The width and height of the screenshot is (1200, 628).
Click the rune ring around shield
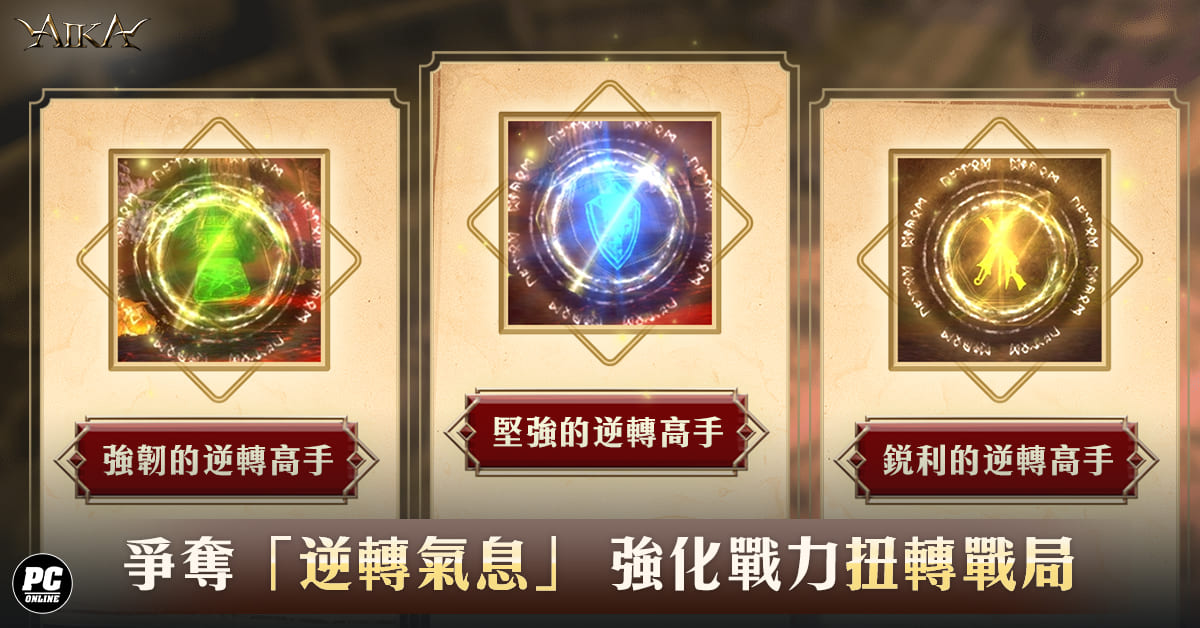tap(609, 222)
